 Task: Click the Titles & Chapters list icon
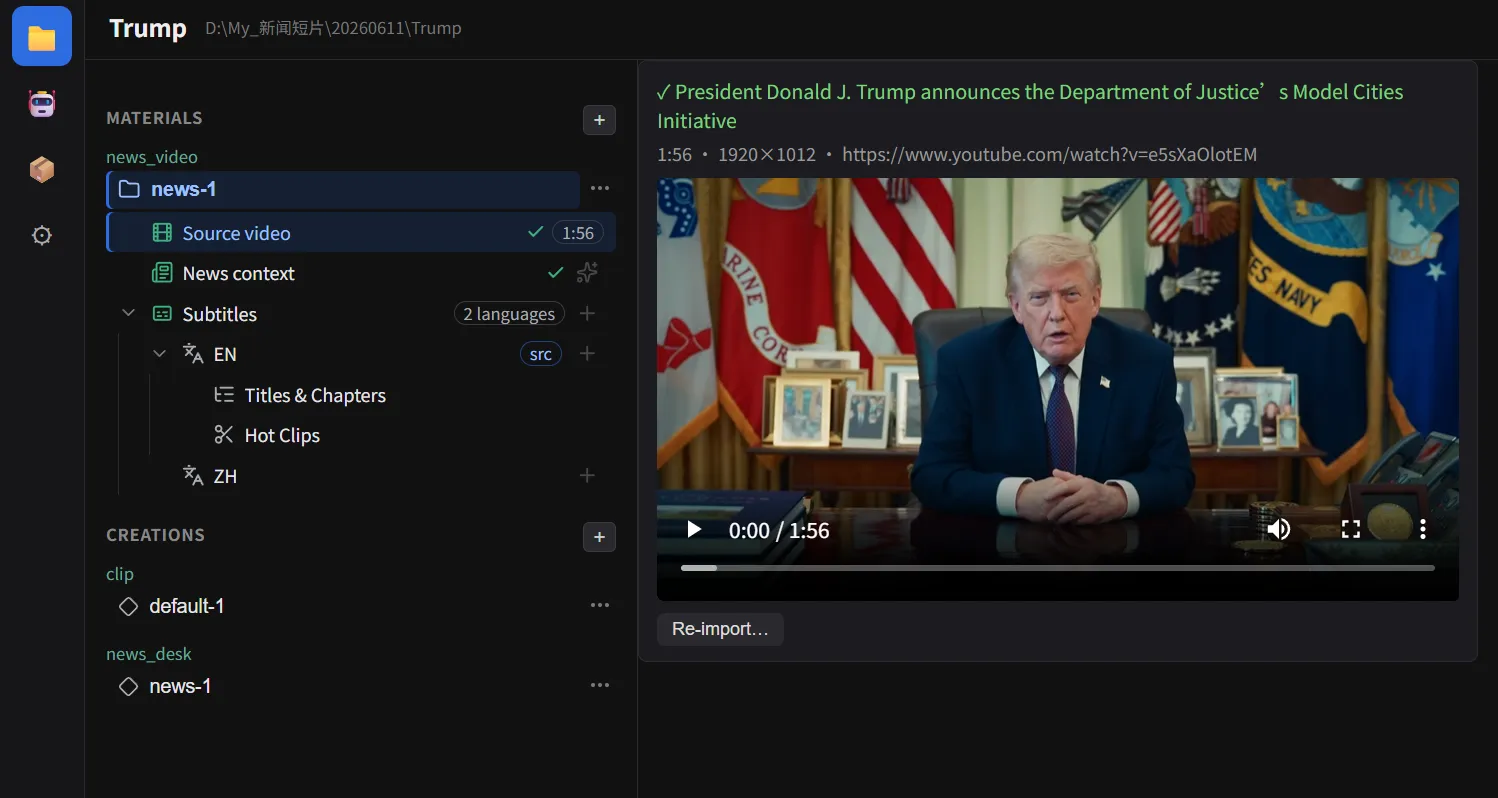tap(224, 395)
